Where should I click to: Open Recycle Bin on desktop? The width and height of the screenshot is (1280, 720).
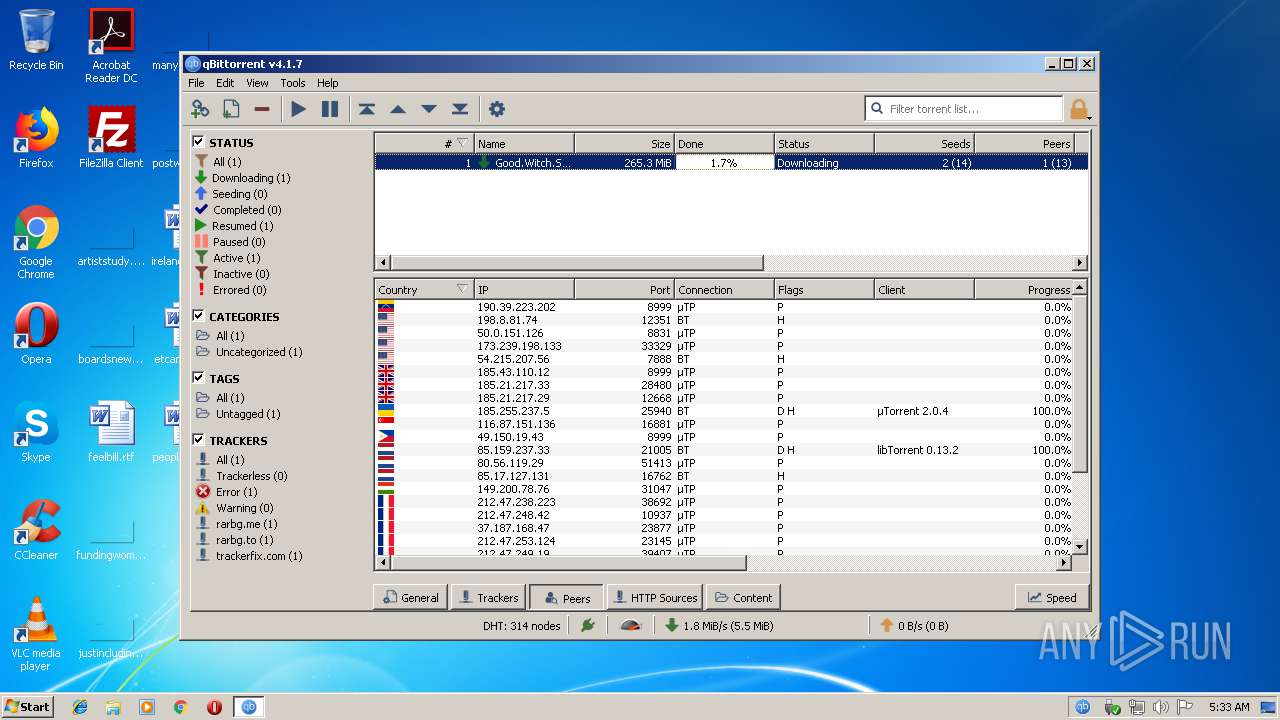(x=36, y=41)
